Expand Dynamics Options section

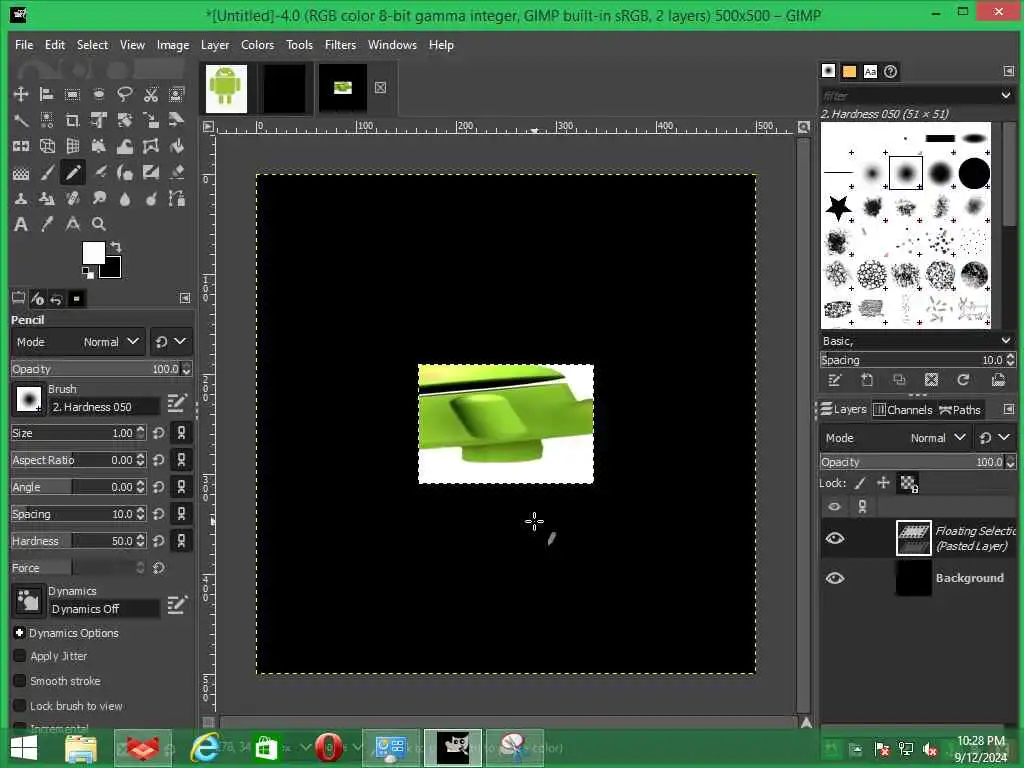[19, 632]
